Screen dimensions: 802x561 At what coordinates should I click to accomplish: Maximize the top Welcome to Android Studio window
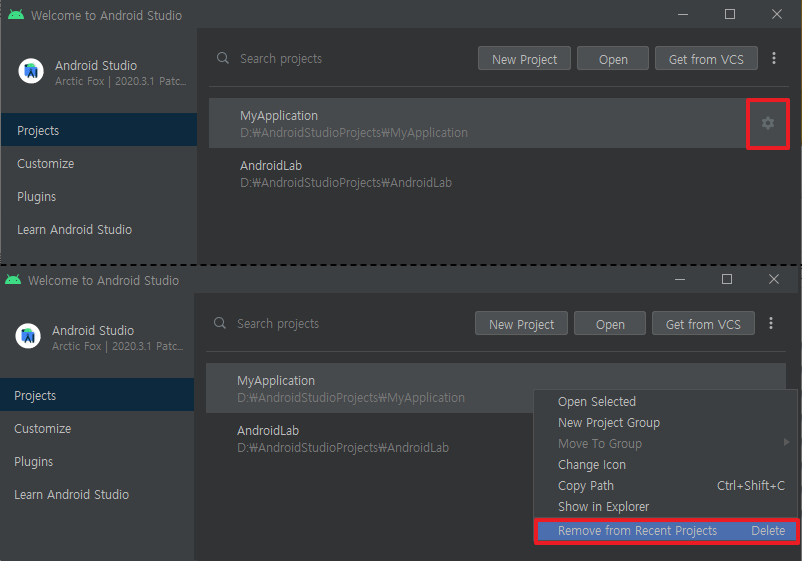tap(730, 14)
